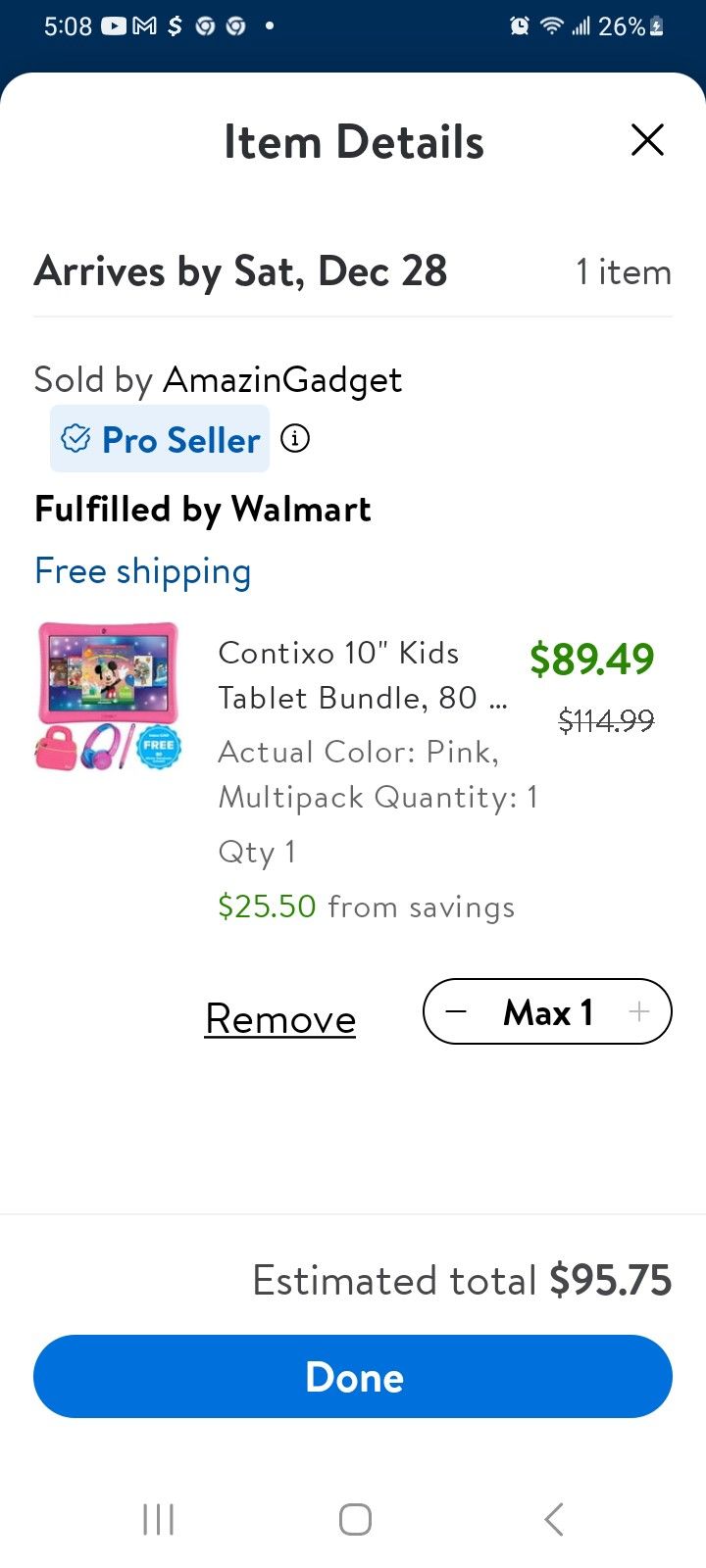Decrease quantity with the minus control
The image size is (706, 1568).
point(457,1011)
